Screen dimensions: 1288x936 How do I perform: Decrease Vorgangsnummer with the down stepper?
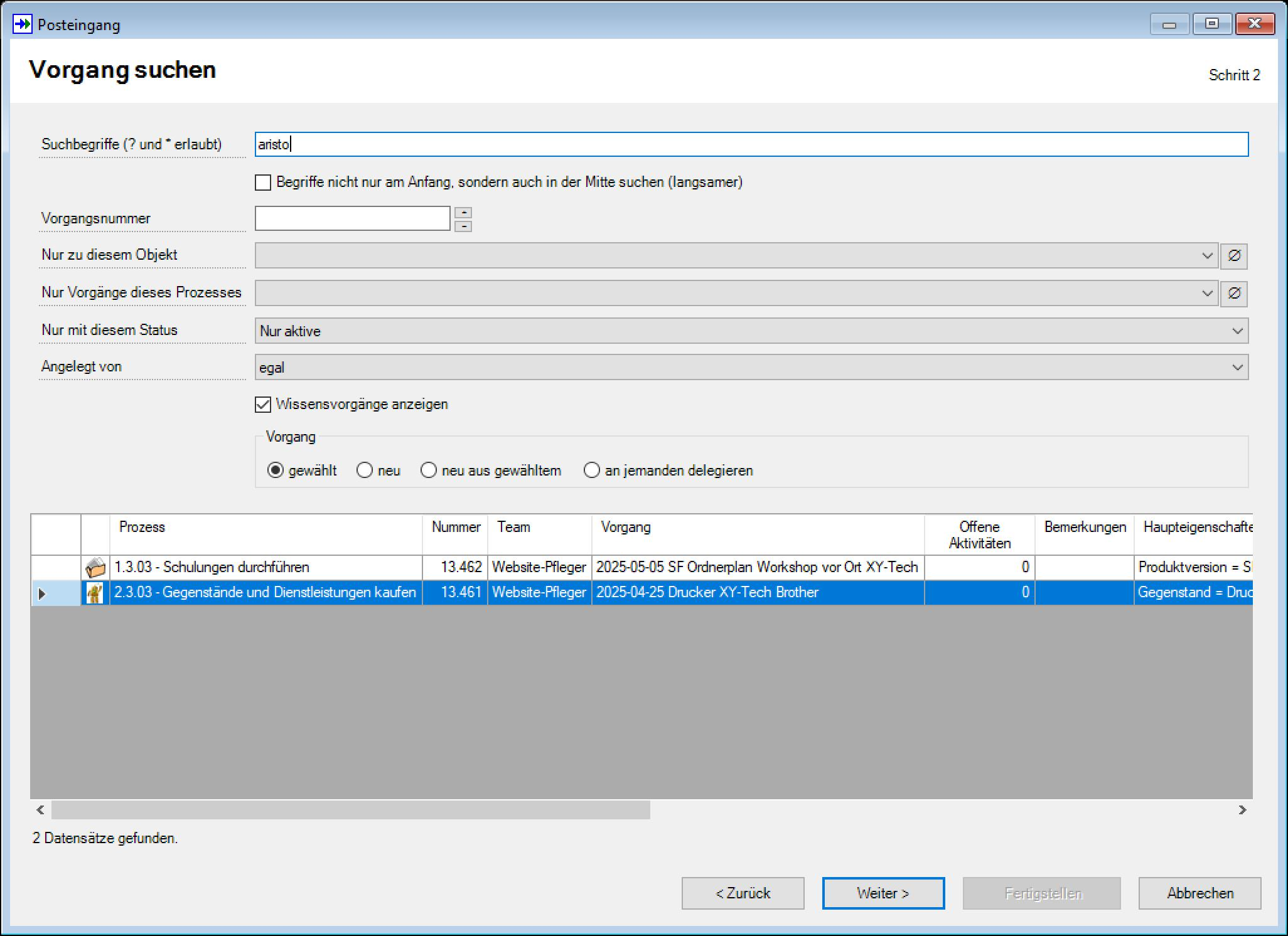click(463, 226)
